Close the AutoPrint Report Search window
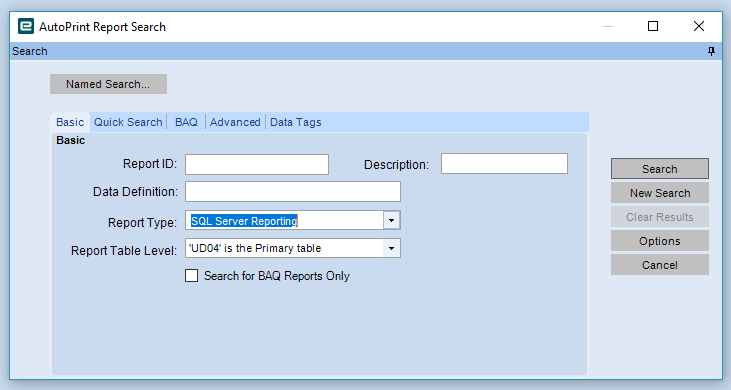 point(698,26)
